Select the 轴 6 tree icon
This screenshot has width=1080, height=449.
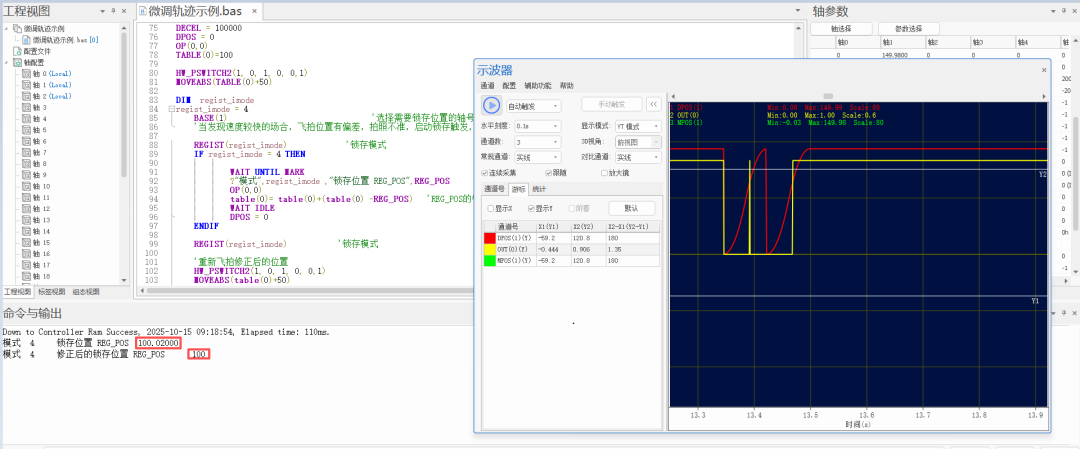pos(27,141)
